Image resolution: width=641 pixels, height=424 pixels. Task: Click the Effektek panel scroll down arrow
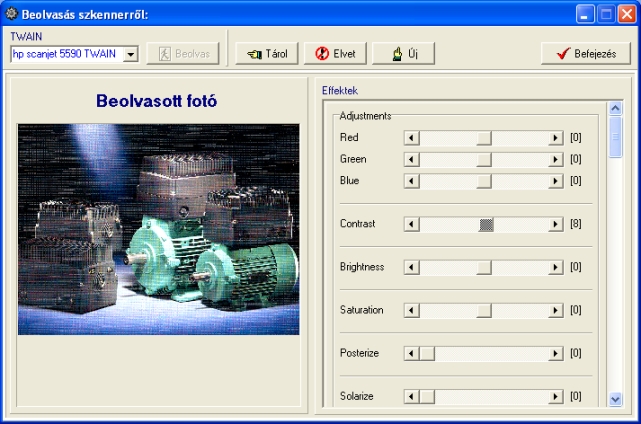pos(615,399)
